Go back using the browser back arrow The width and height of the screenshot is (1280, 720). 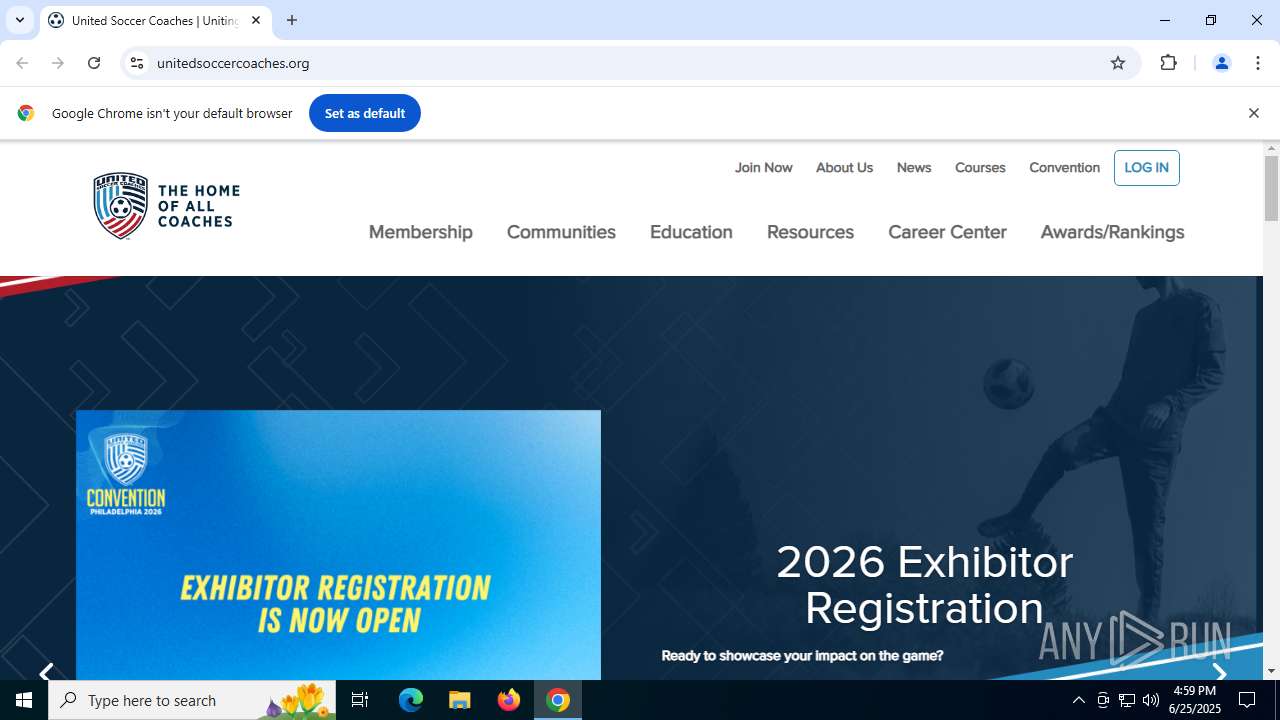coord(22,63)
